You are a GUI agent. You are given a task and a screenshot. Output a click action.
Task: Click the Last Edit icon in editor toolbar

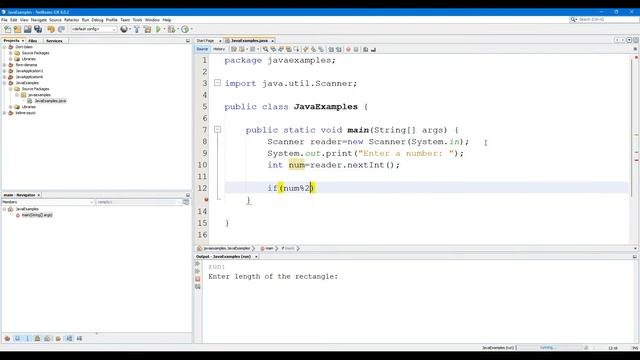click(x=234, y=49)
